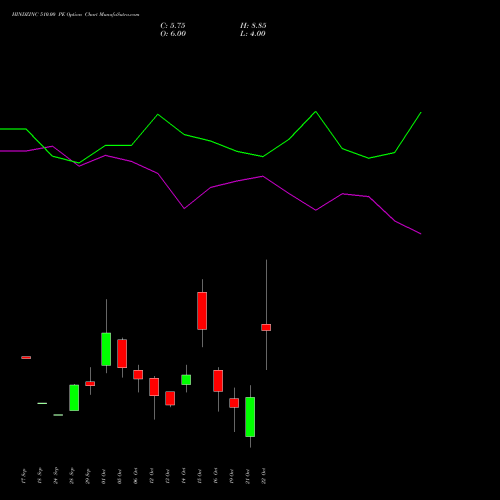The image size is (500, 500).
Task: Select the '01 Oct' date axis label
Action: (x=104, y=476)
